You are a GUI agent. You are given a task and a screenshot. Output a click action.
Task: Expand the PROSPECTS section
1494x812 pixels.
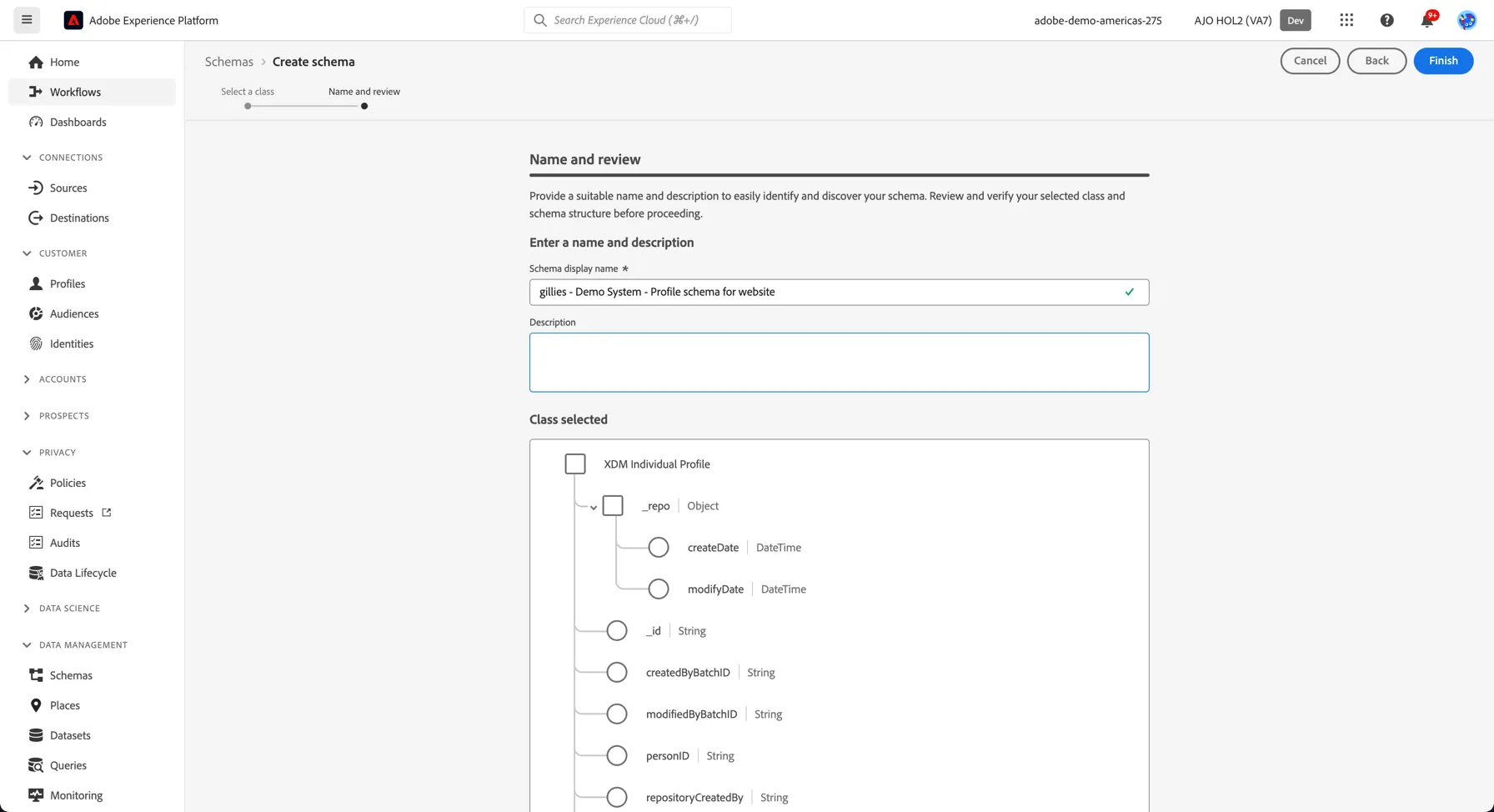[27, 416]
